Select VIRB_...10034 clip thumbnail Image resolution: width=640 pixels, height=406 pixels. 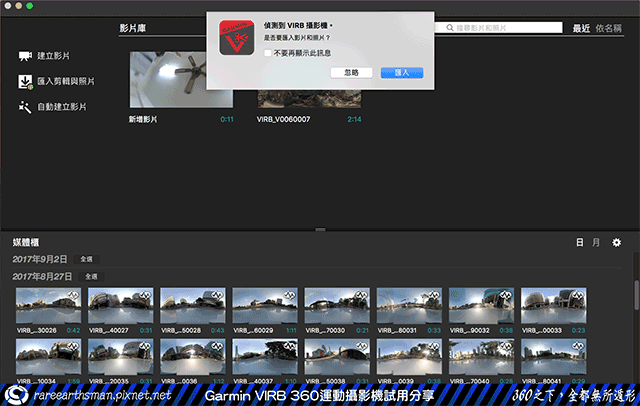pos(48,357)
